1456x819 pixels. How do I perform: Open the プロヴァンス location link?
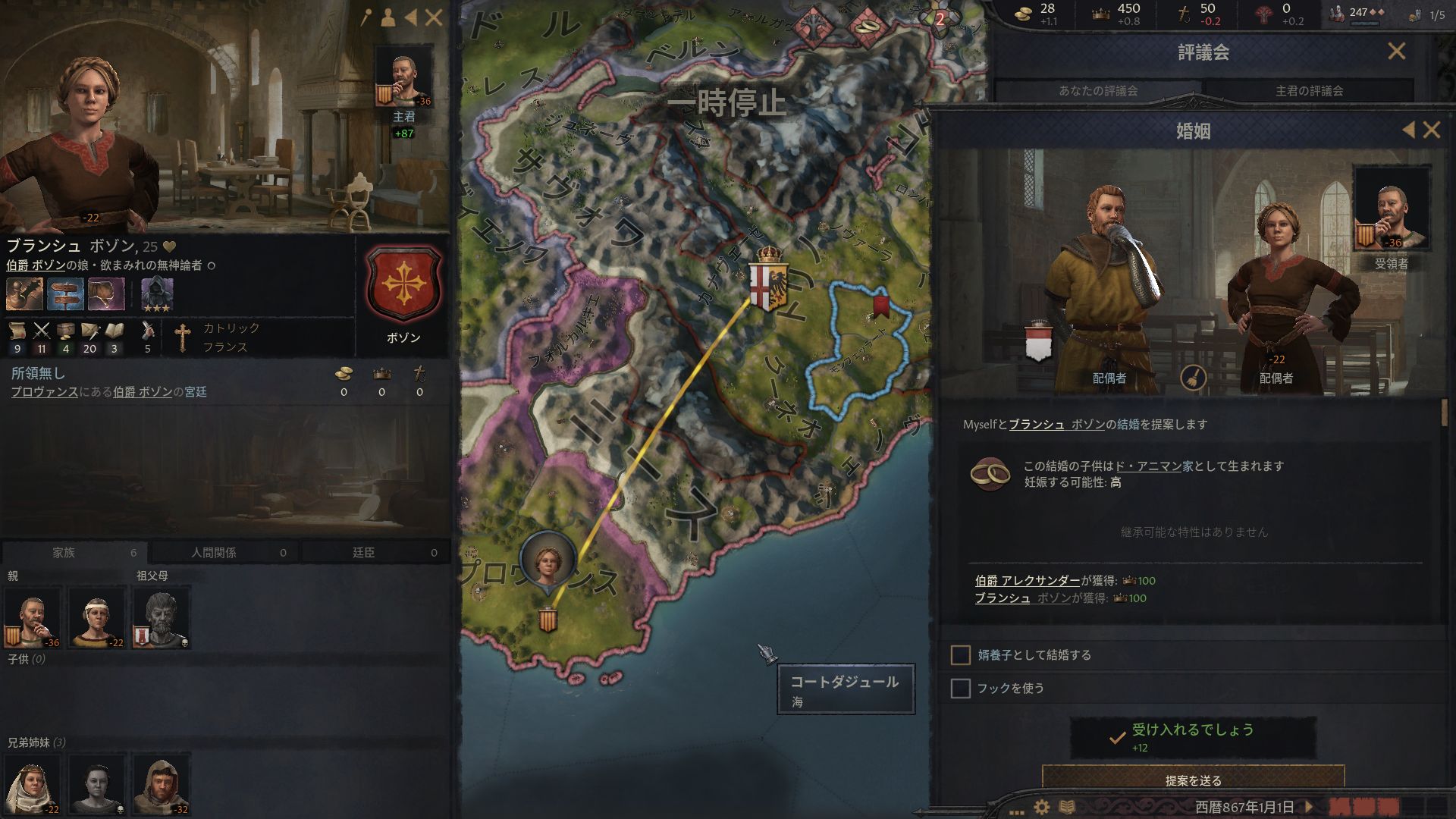tap(45, 391)
